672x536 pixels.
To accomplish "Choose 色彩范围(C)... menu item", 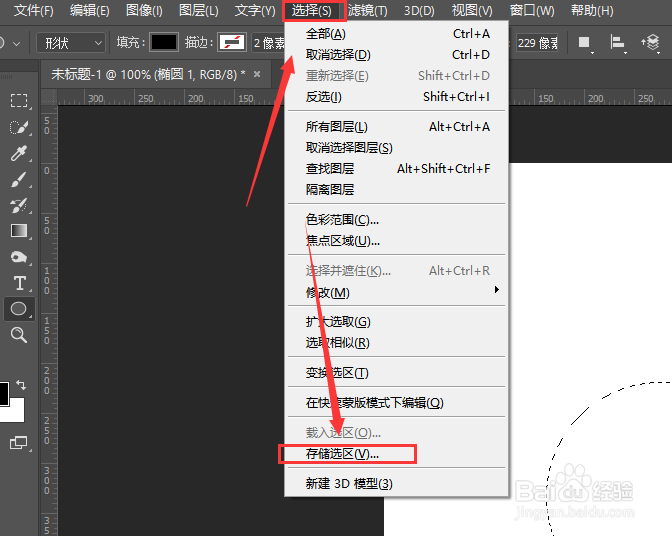I will pos(397,220).
